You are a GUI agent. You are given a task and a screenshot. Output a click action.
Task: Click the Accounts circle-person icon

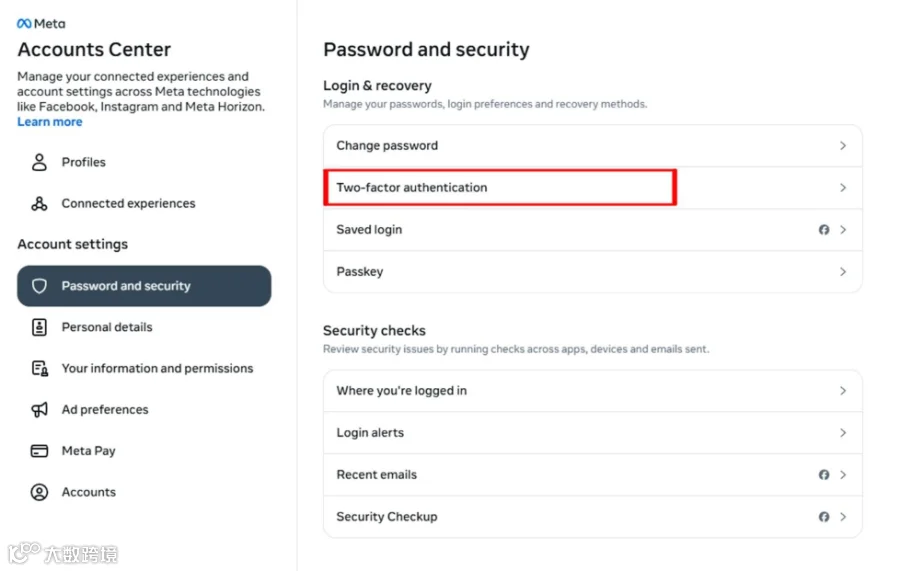click(39, 492)
